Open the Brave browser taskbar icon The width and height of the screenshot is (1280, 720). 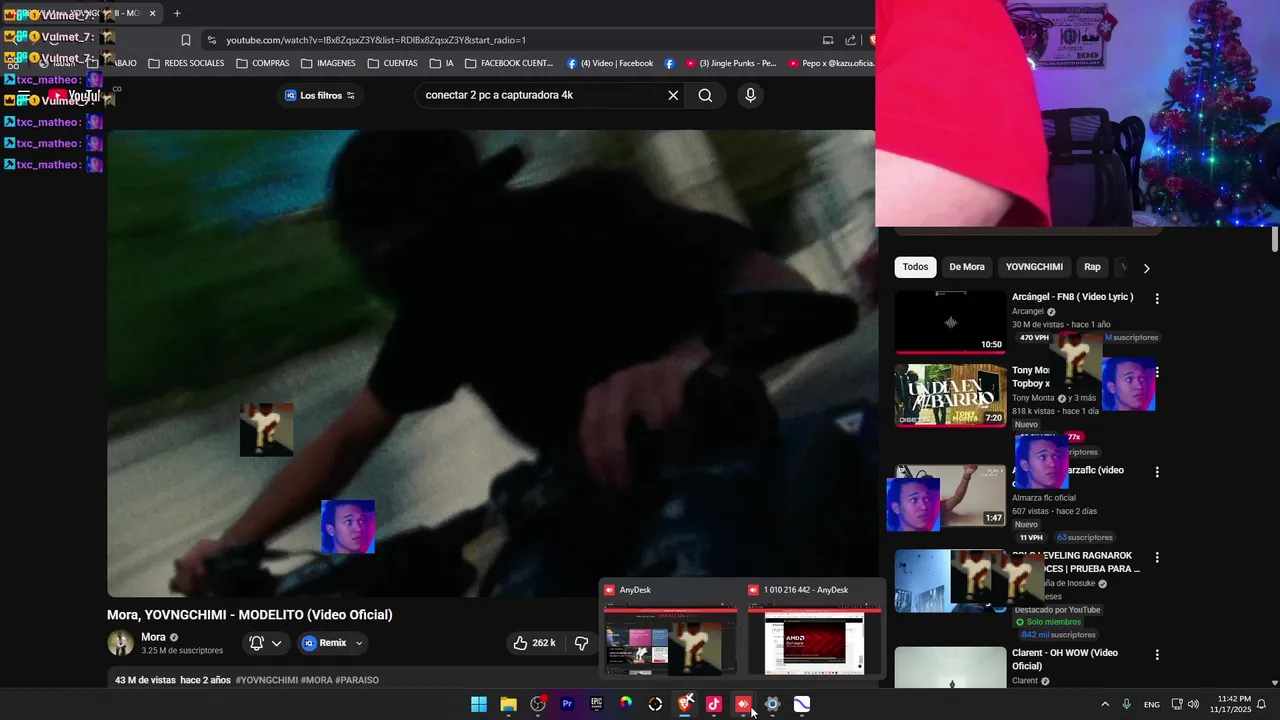click(x=685, y=704)
